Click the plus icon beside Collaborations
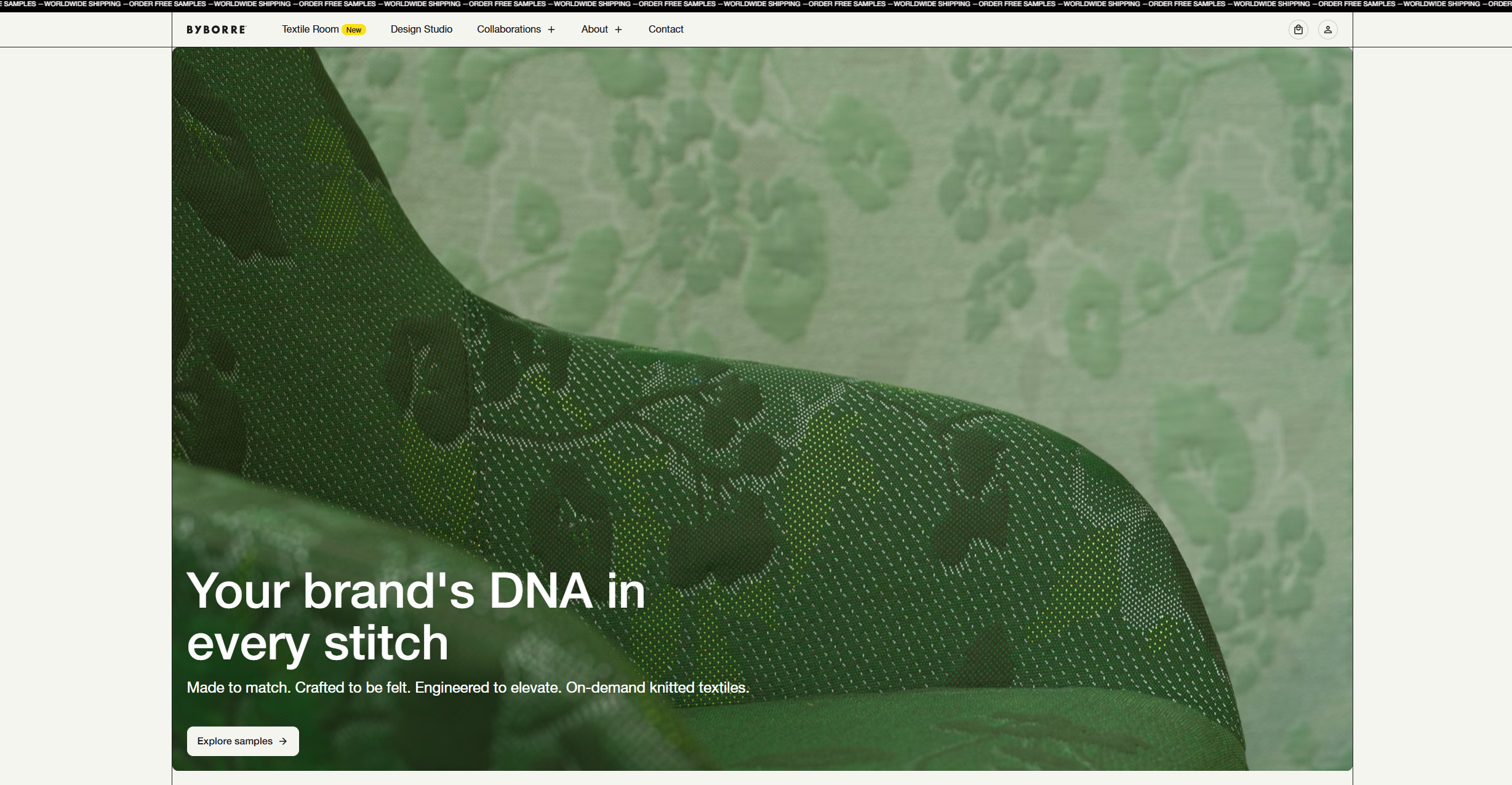Image resolution: width=1512 pixels, height=785 pixels. [x=551, y=30]
